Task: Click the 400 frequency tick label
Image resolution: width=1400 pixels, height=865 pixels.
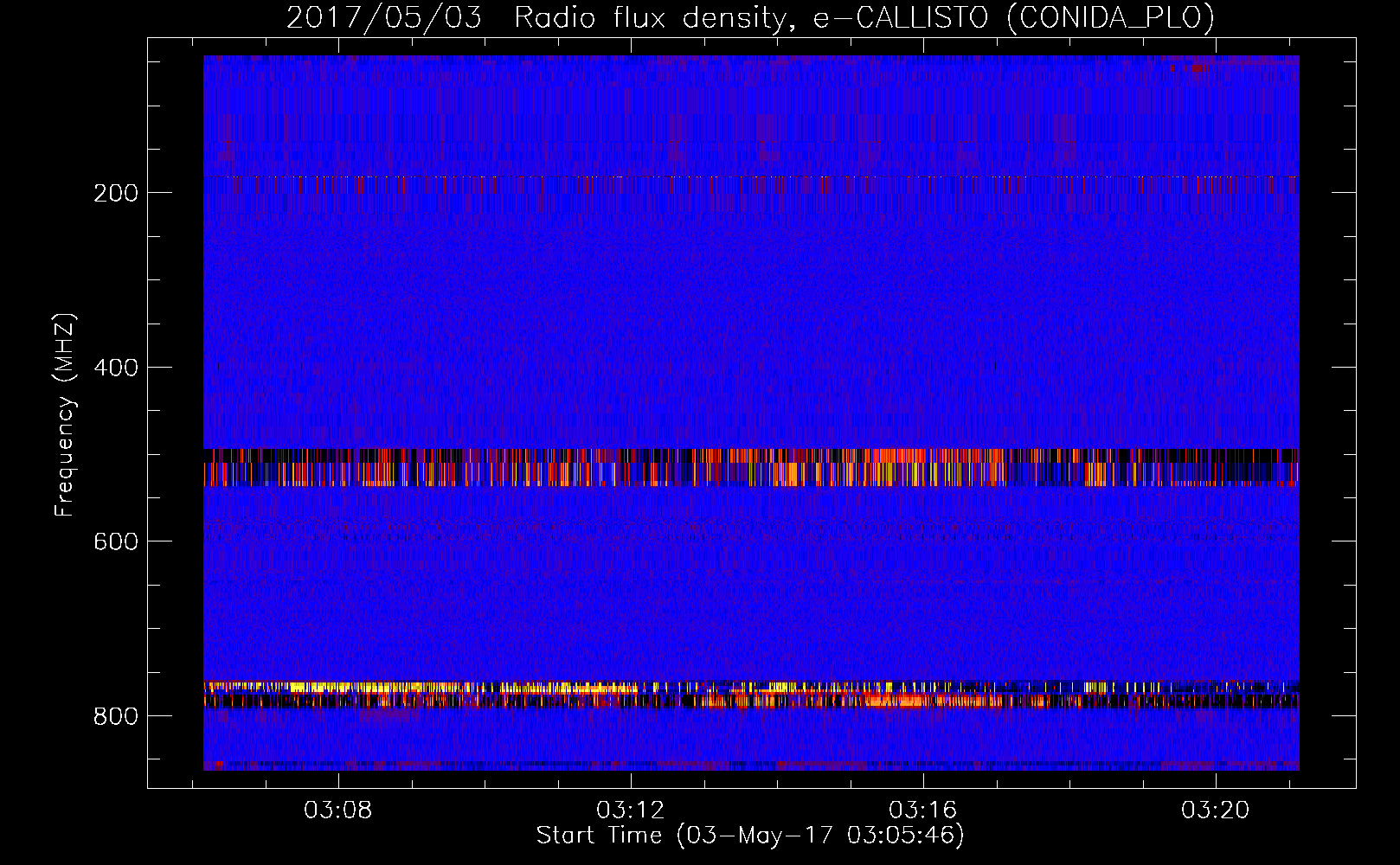Action: (x=116, y=368)
